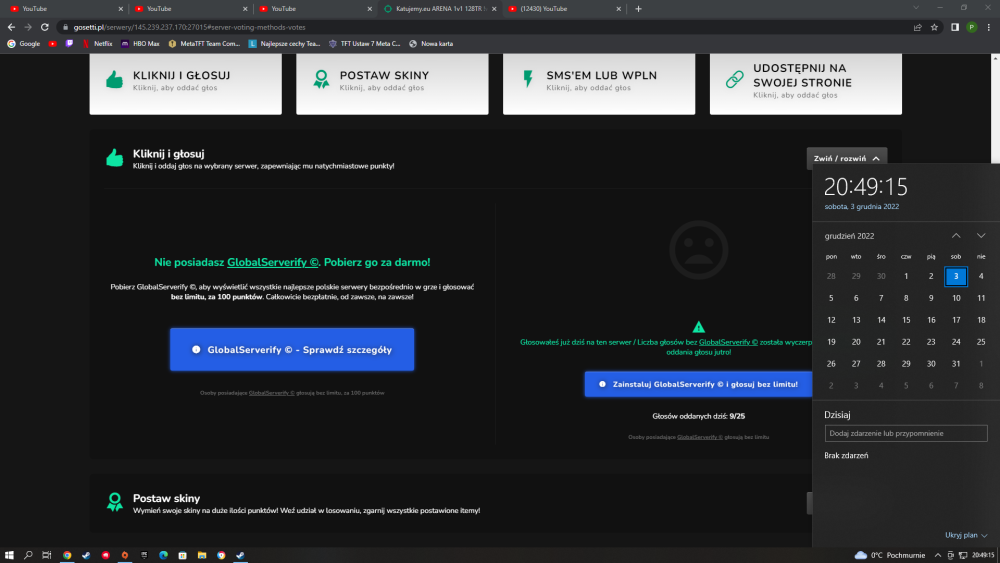
Task: Open the Microsoft Edge taskbar icon
Action: point(163,555)
